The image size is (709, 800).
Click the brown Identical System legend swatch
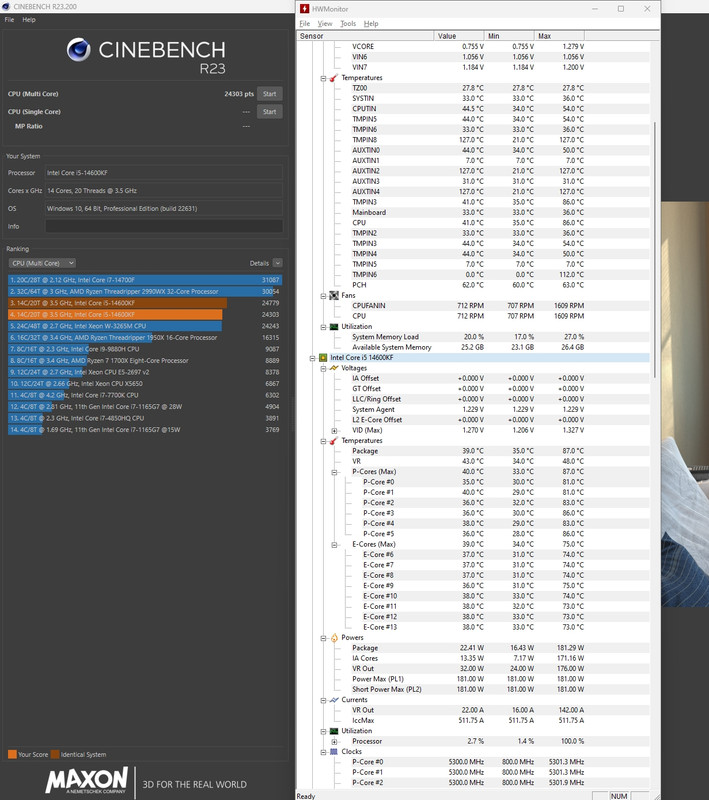pos(55,755)
